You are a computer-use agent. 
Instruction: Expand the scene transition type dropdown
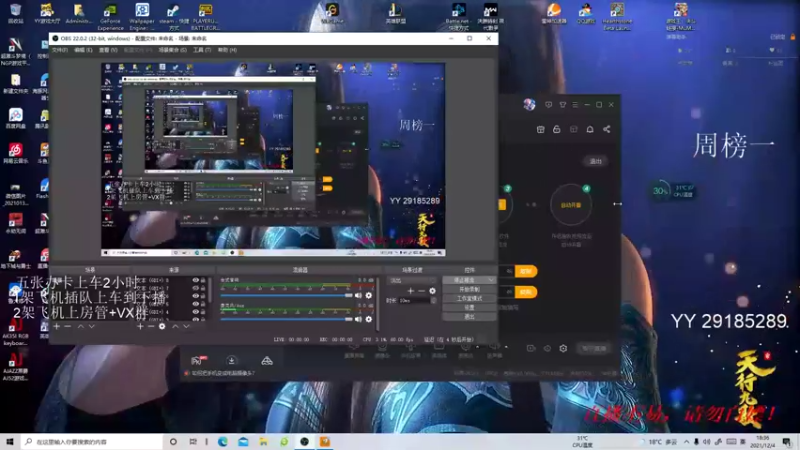[413, 280]
